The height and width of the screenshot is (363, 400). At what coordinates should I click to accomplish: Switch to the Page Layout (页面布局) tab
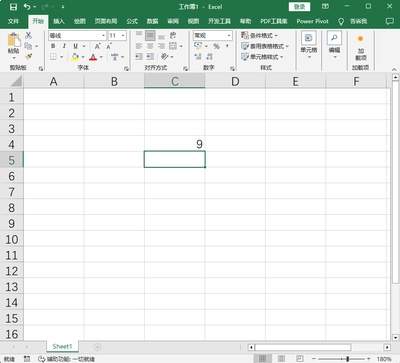pyautogui.click(x=106, y=21)
